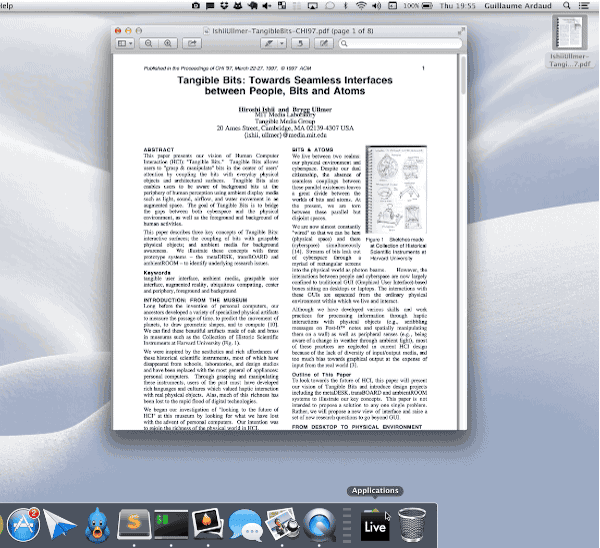The height and width of the screenshot is (548, 600).
Task: Open Messages in the Dock
Action: point(245,525)
